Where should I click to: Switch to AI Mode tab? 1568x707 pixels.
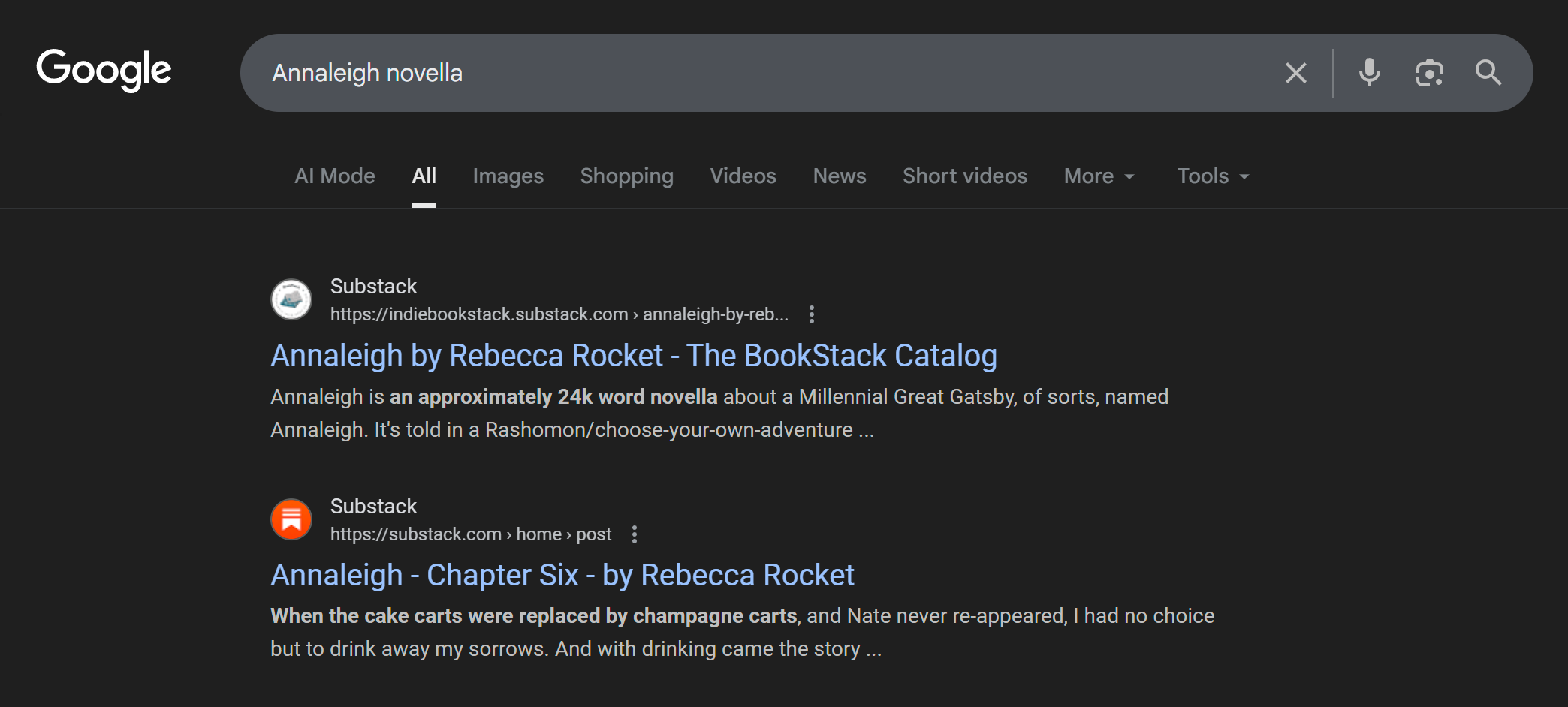[x=335, y=176]
